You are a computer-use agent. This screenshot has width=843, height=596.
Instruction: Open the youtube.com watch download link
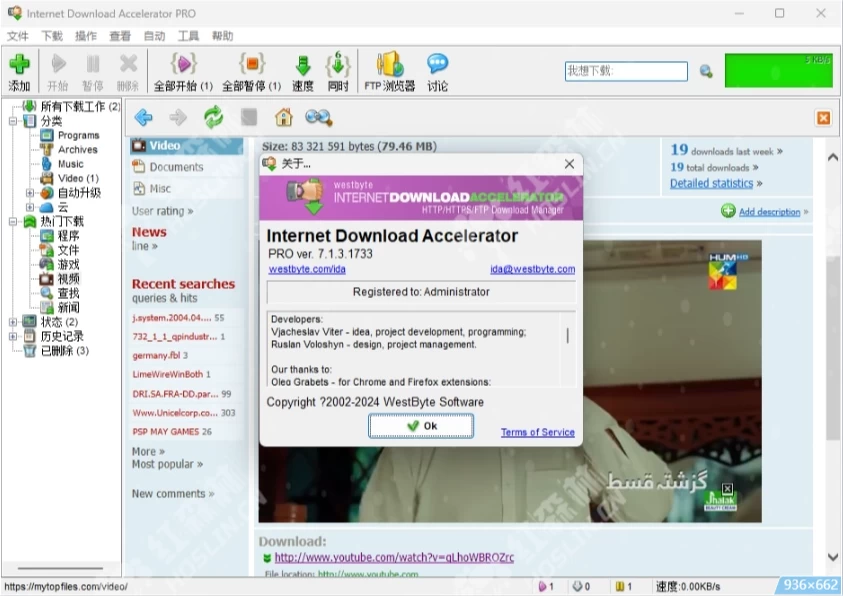[394, 557]
